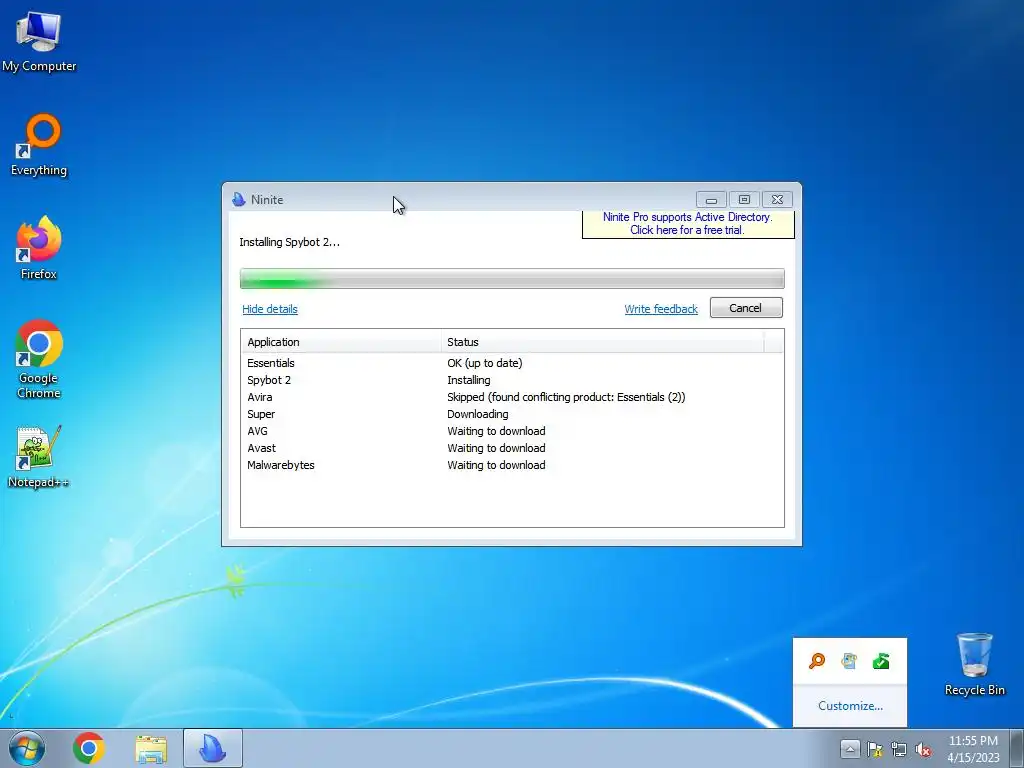Select Avira row in the list
The image size is (1024, 768).
pos(512,397)
